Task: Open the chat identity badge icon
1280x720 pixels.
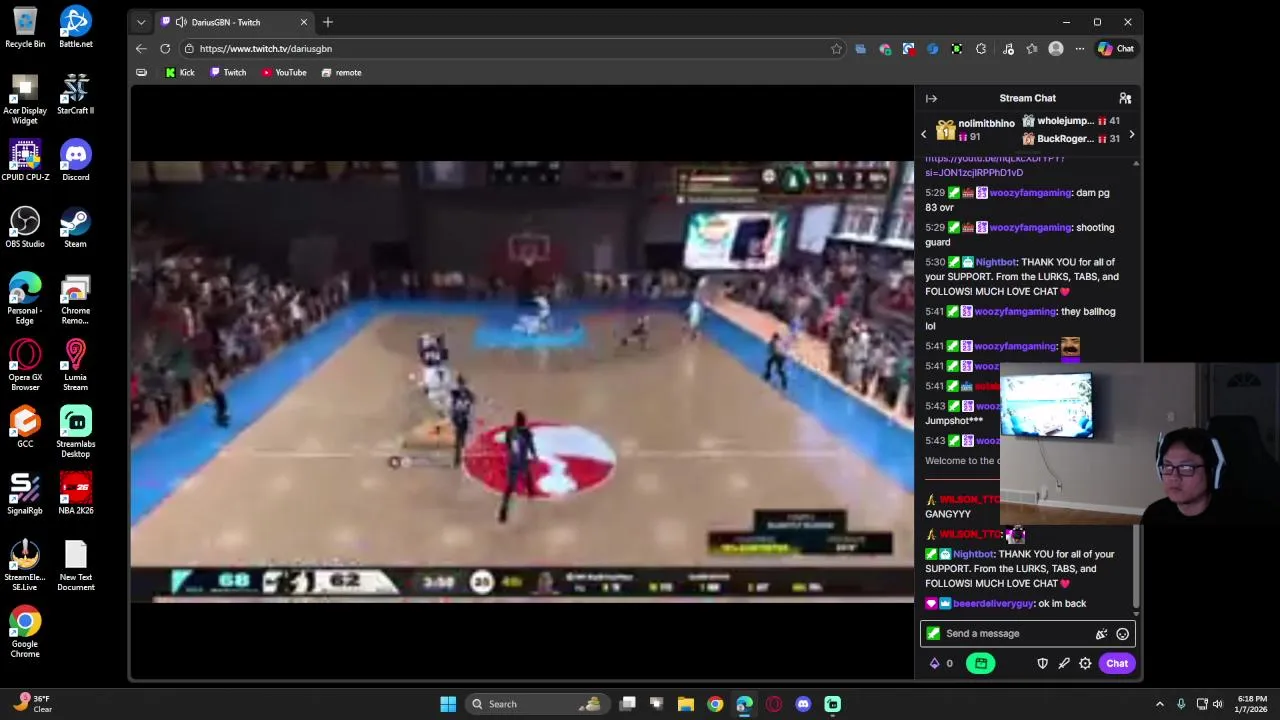Action: [x=933, y=633]
